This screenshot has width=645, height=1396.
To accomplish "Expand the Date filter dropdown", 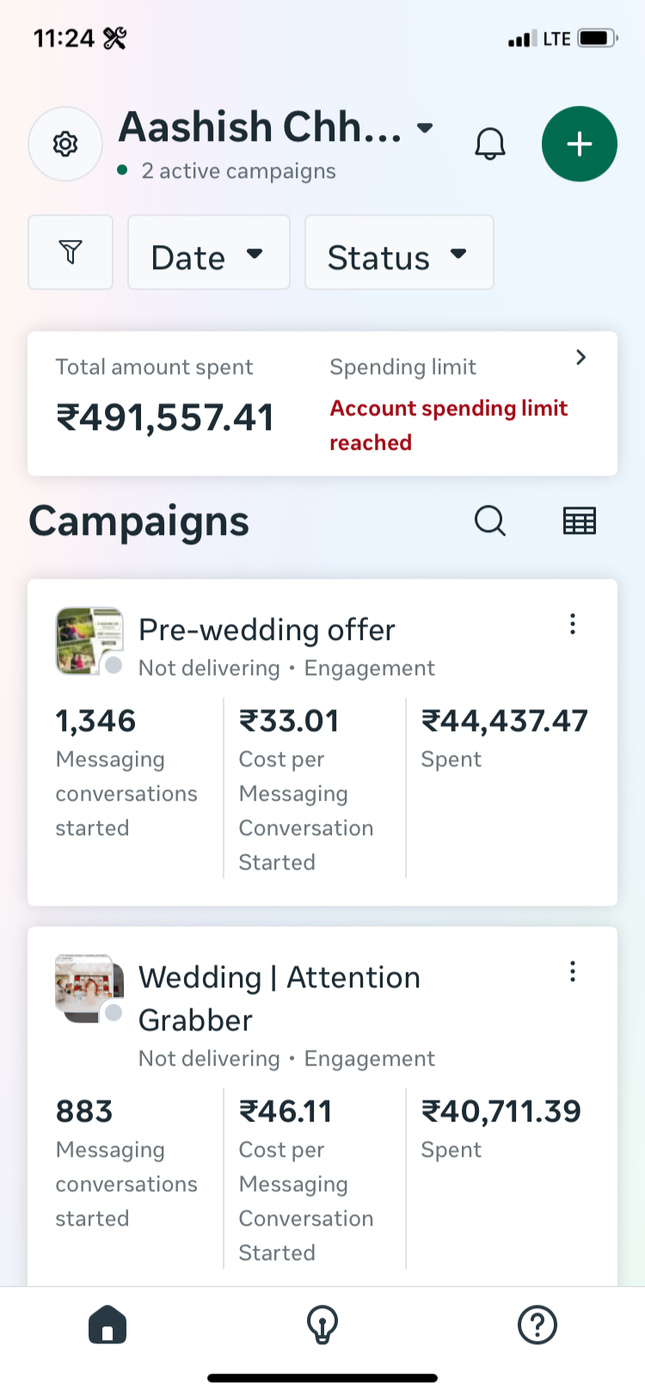I will (208, 254).
